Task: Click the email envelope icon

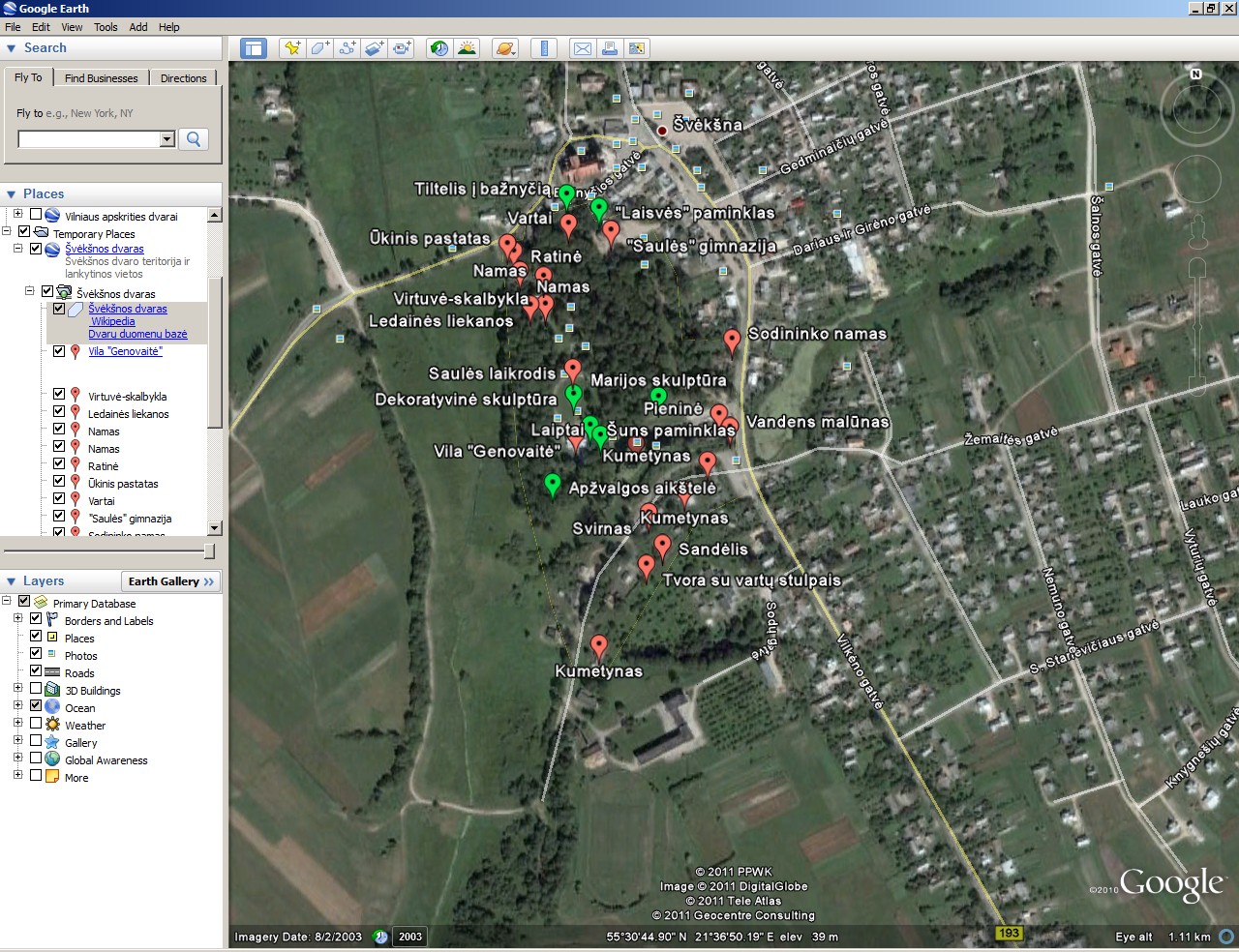Action: (583, 48)
